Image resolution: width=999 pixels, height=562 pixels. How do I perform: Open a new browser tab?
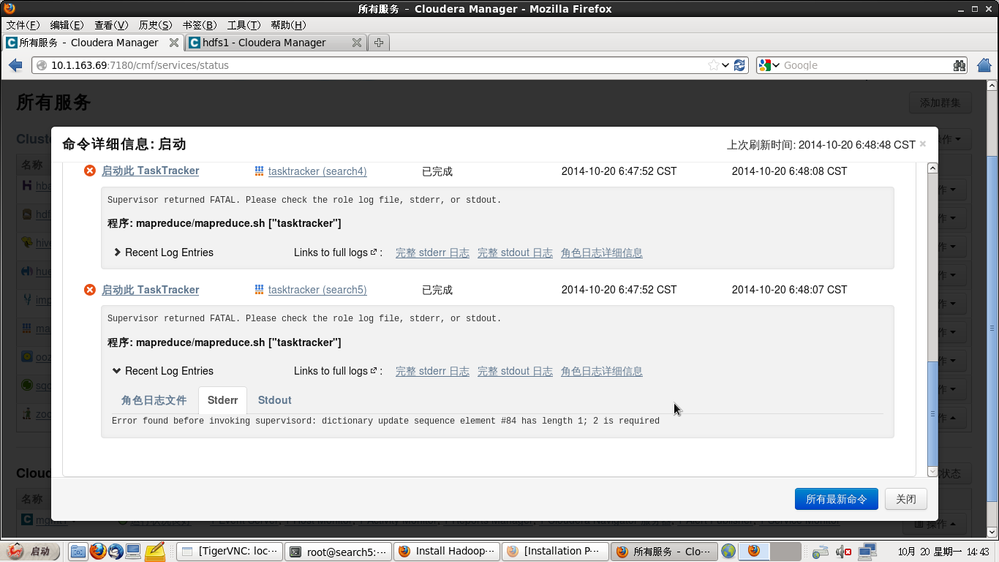[x=378, y=43]
